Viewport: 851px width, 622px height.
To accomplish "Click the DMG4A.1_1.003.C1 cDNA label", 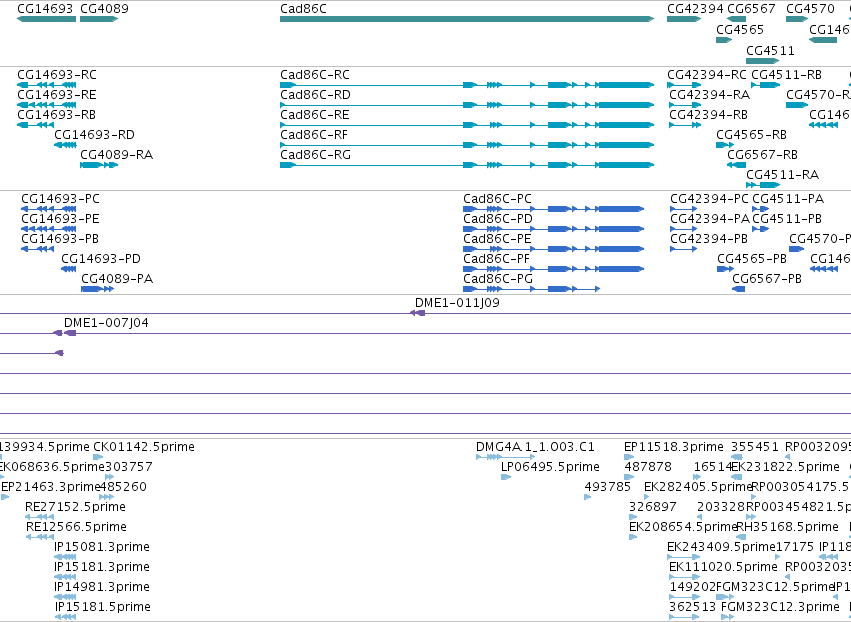I will [x=535, y=447].
